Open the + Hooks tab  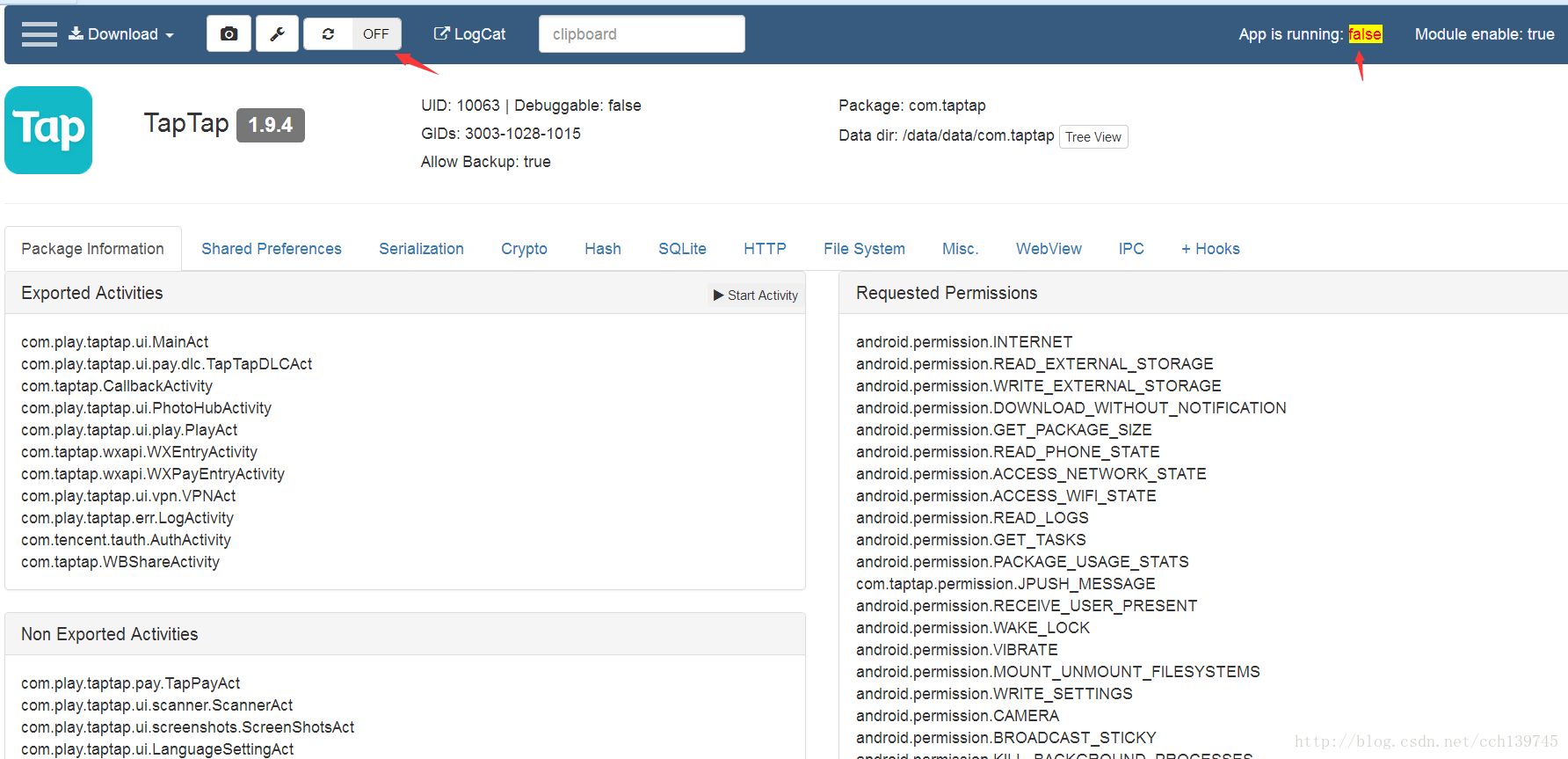1210,249
